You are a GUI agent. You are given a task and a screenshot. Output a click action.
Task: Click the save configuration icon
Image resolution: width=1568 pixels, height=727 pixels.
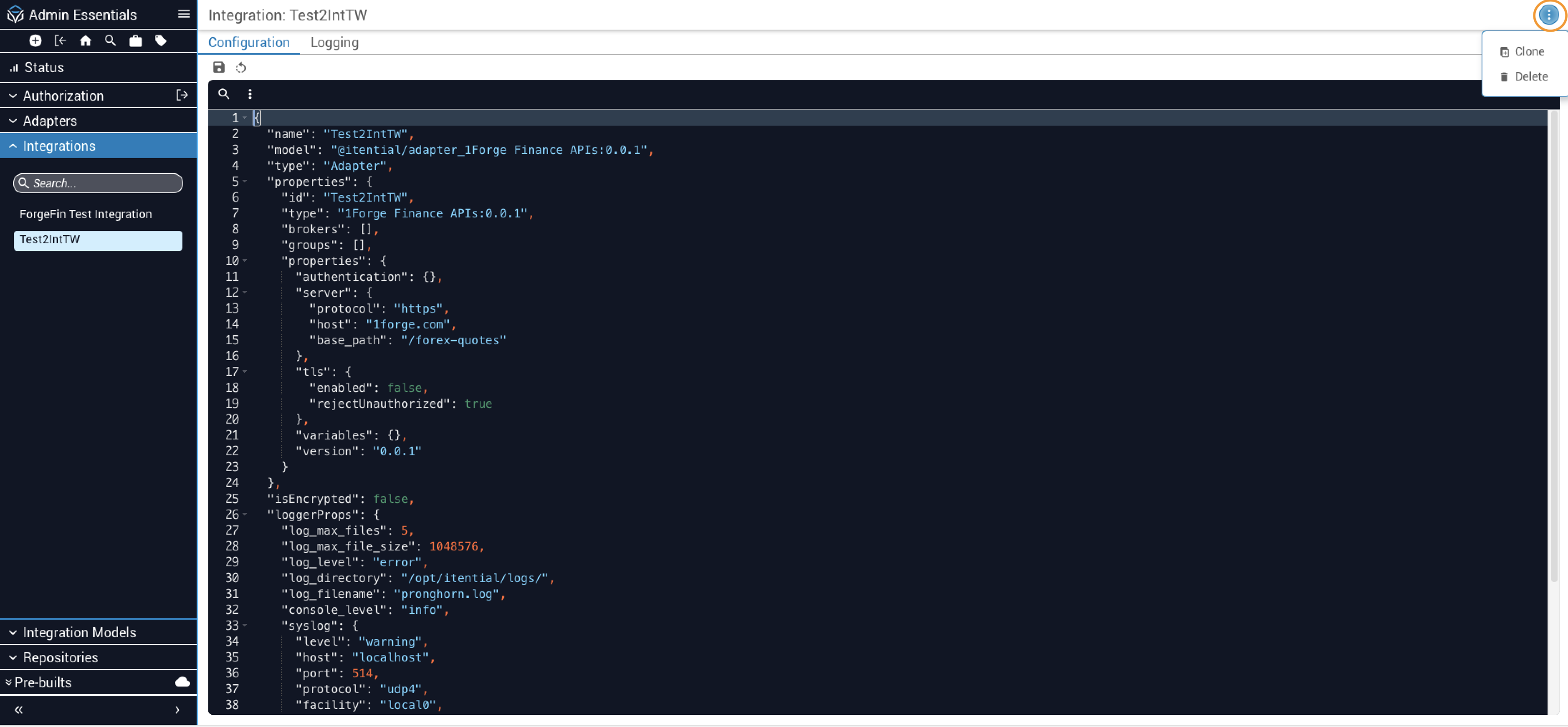218,68
